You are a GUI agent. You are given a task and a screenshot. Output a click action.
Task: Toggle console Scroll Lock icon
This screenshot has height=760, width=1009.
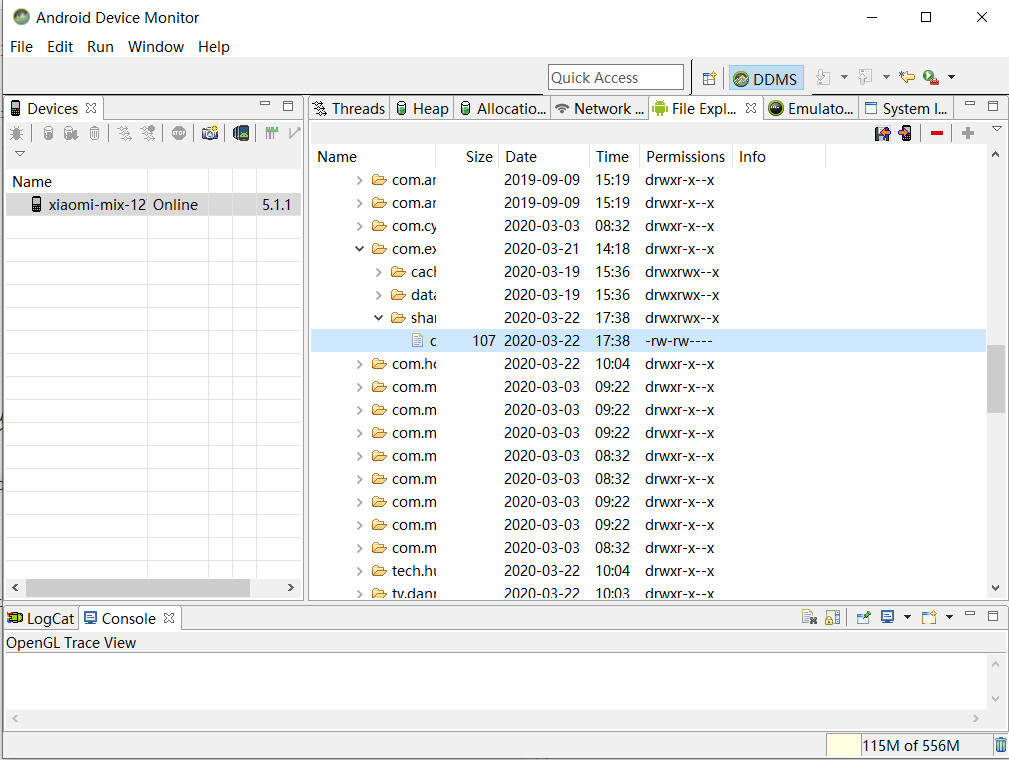click(833, 617)
